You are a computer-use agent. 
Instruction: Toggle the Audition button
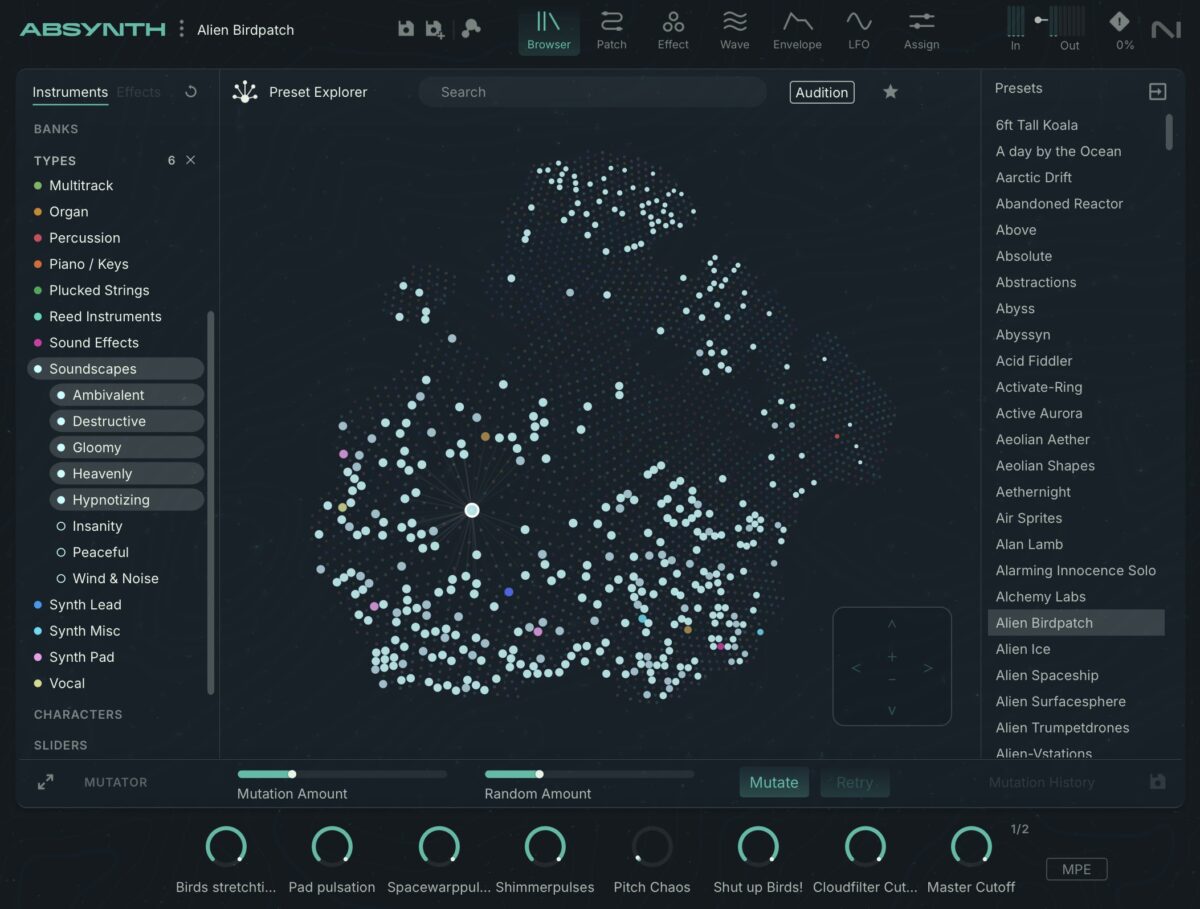[821, 92]
